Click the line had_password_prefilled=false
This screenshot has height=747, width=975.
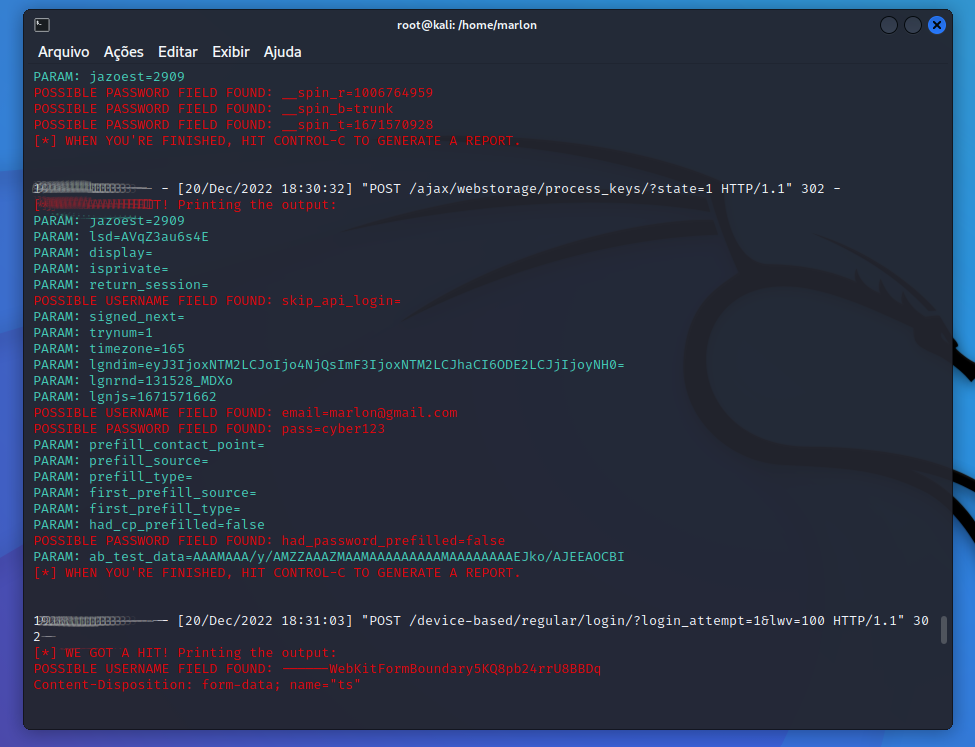click(x=269, y=541)
